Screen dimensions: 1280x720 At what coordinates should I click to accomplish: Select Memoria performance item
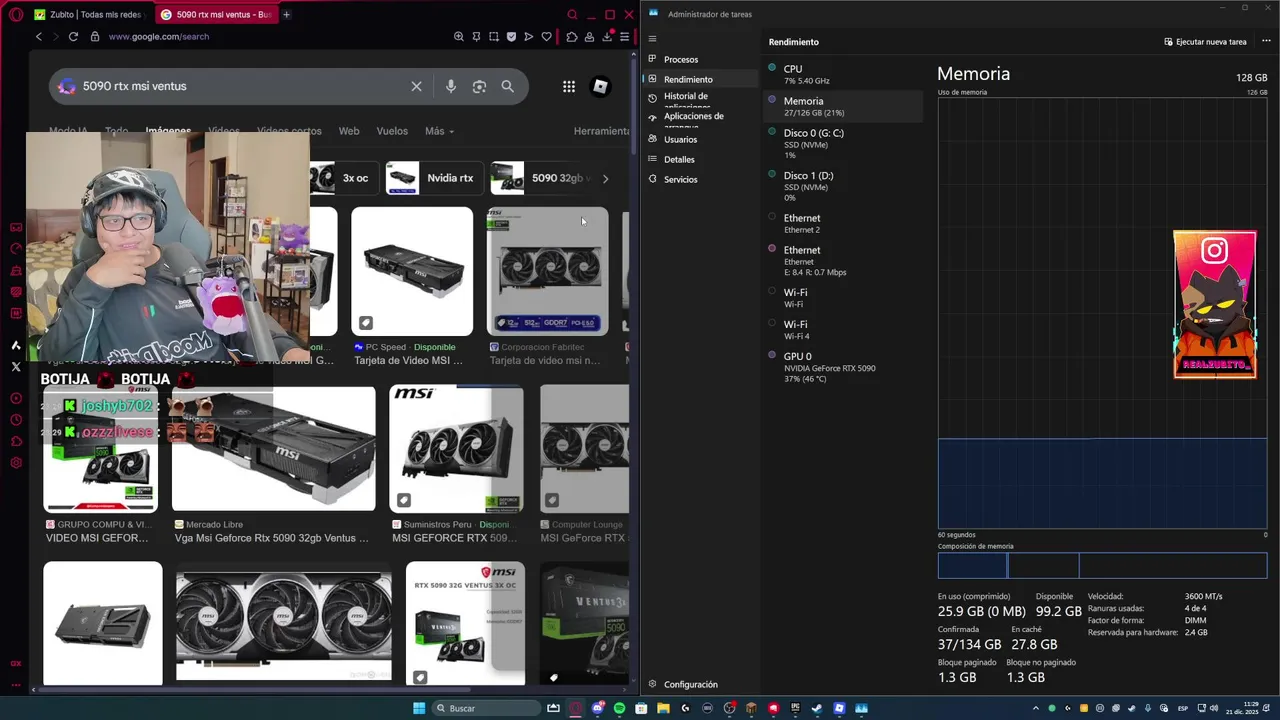(843, 106)
